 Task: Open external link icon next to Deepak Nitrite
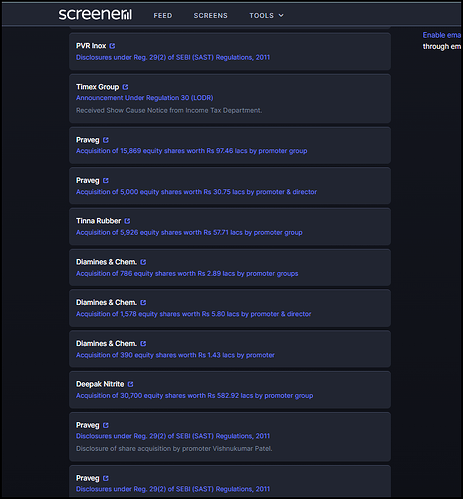pyautogui.click(x=130, y=384)
